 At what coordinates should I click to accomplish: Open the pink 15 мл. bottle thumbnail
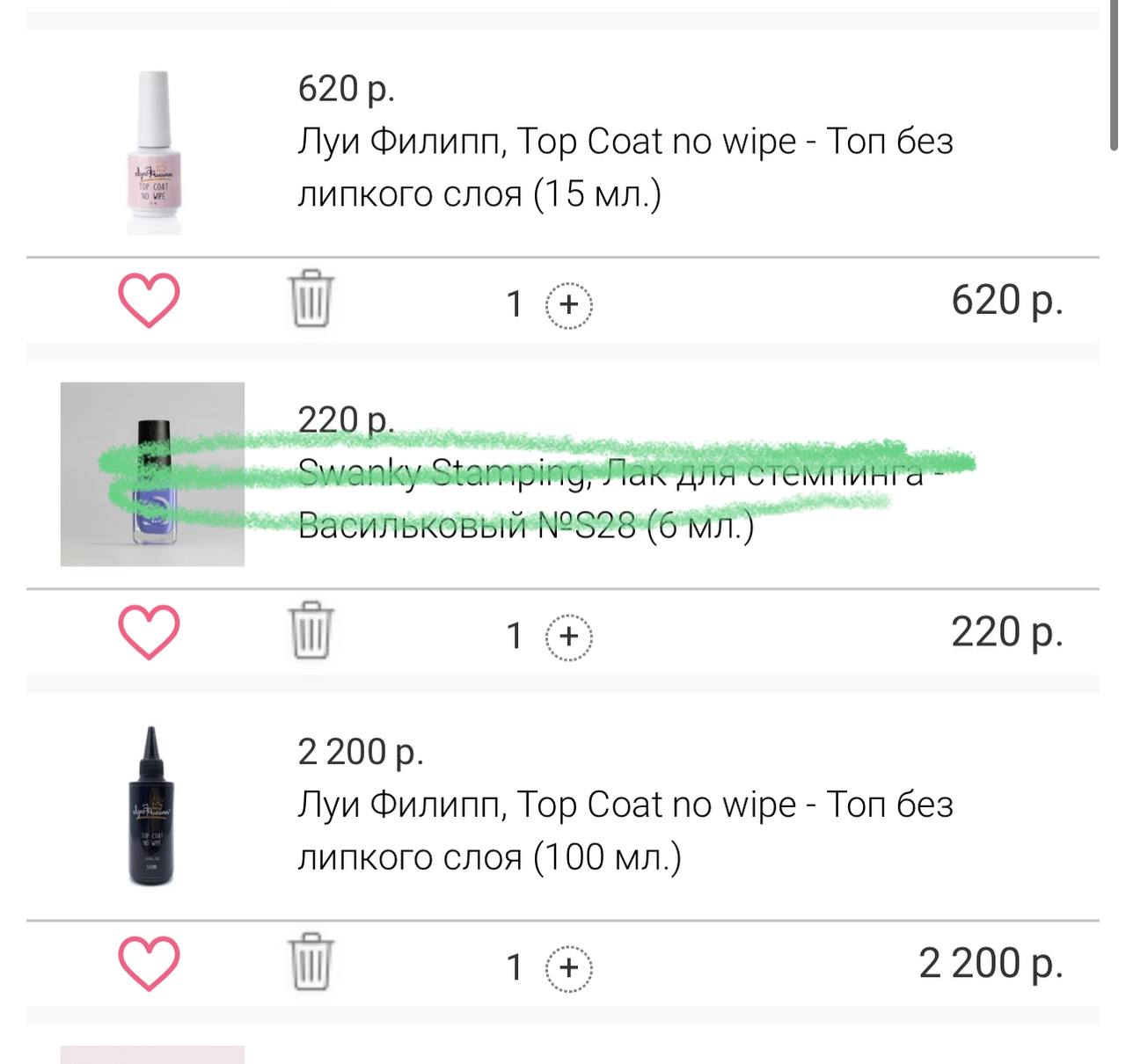click(x=153, y=153)
